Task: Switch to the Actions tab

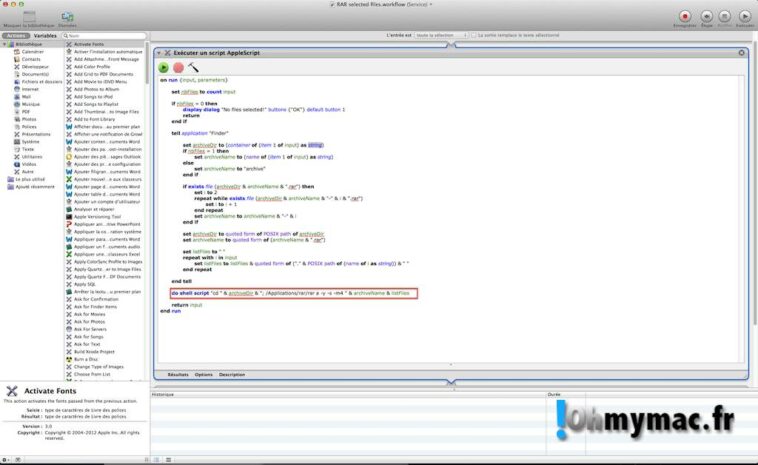Action: point(16,35)
